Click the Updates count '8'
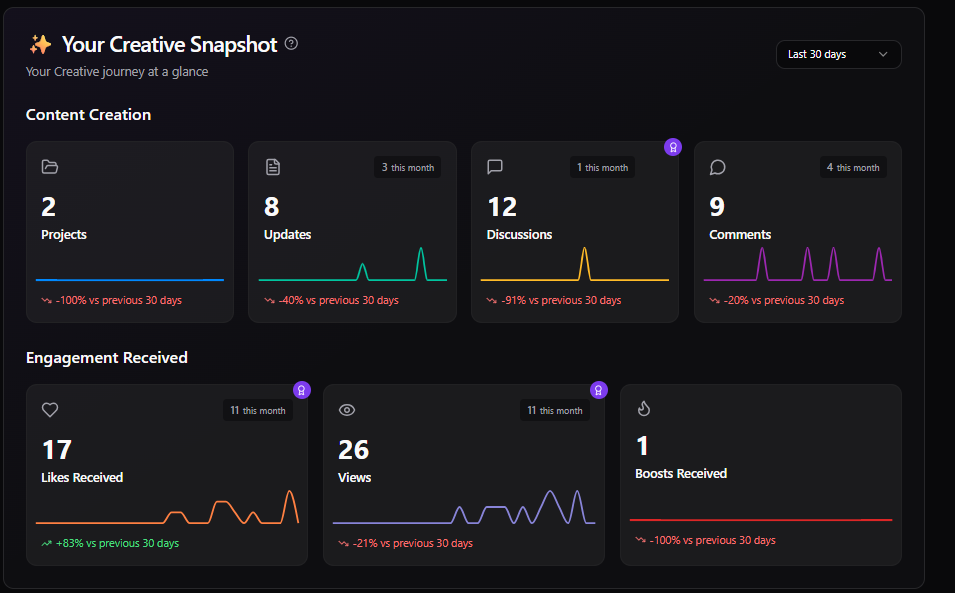This screenshot has height=593, width=955. 272,207
